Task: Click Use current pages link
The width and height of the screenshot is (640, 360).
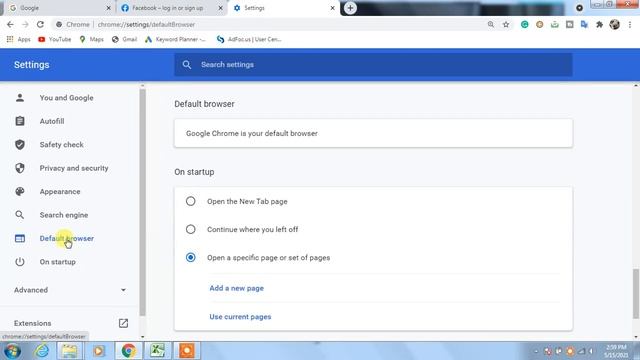Action: coord(240,317)
